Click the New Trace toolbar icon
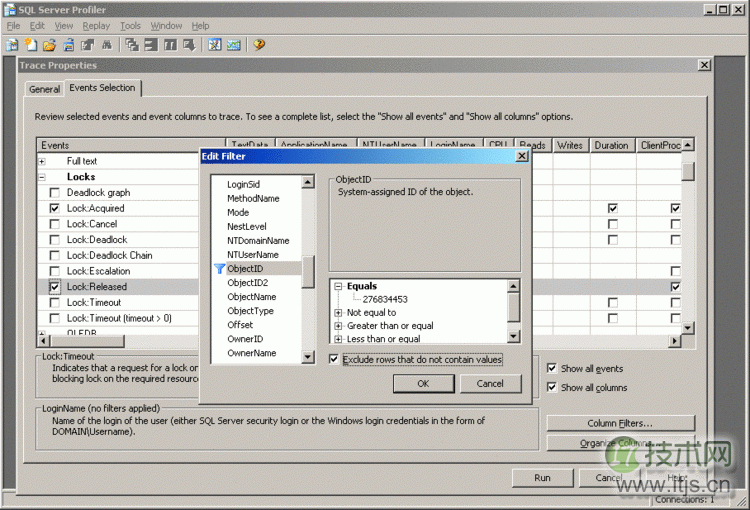The width and height of the screenshot is (750, 510). [x=12, y=45]
